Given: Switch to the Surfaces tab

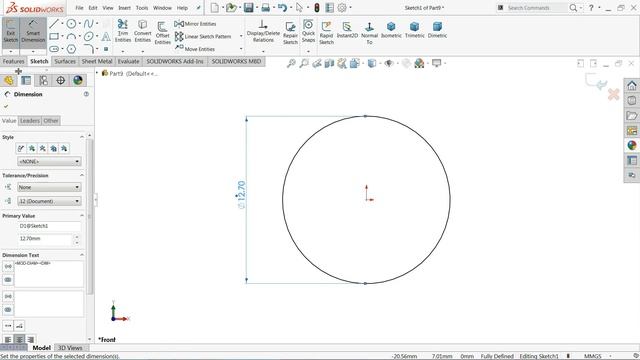Looking at the screenshot, I should click(65, 61).
